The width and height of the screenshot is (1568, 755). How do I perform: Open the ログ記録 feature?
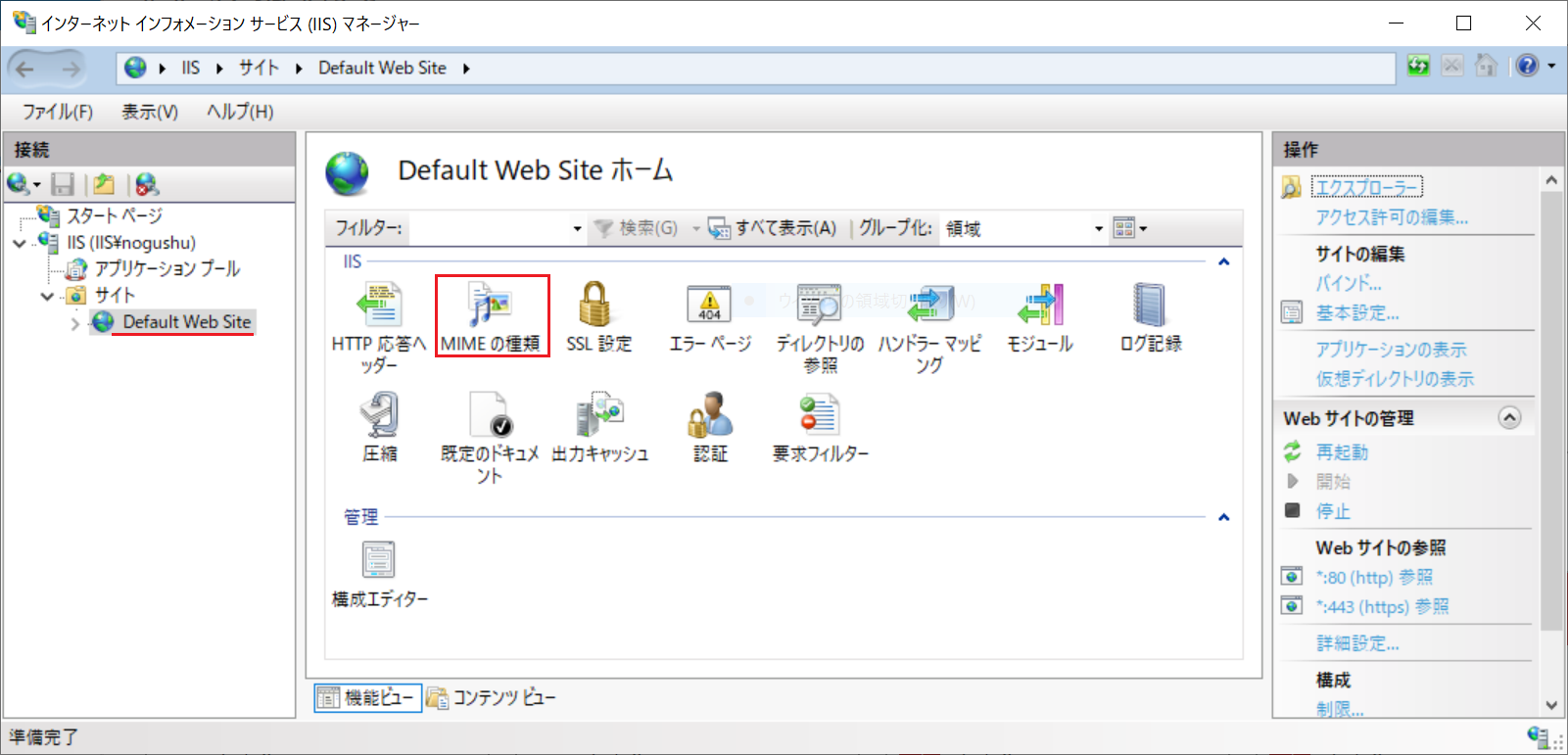click(x=1151, y=317)
